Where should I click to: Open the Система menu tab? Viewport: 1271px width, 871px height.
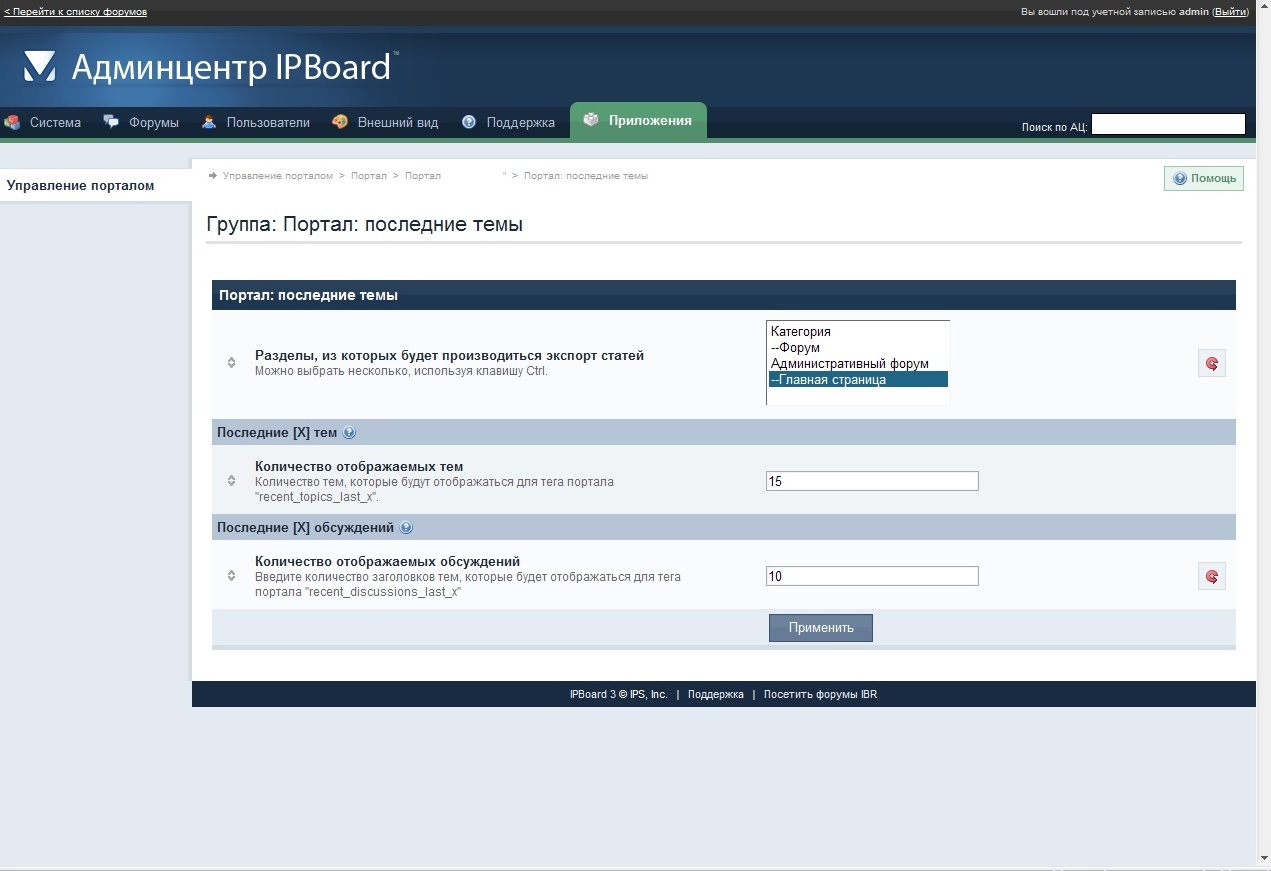point(44,123)
